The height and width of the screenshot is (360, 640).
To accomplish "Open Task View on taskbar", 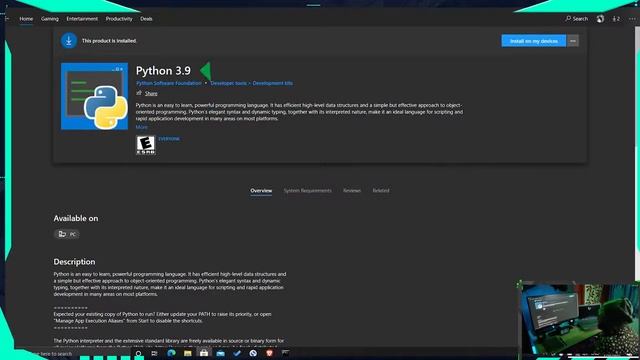I will (154, 353).
